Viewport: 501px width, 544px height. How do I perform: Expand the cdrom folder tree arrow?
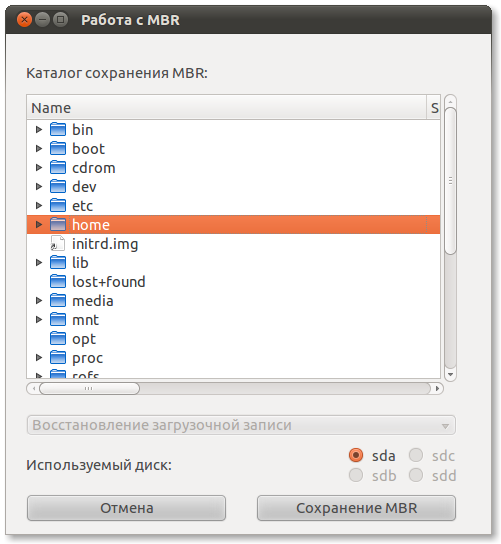[39, 168]
